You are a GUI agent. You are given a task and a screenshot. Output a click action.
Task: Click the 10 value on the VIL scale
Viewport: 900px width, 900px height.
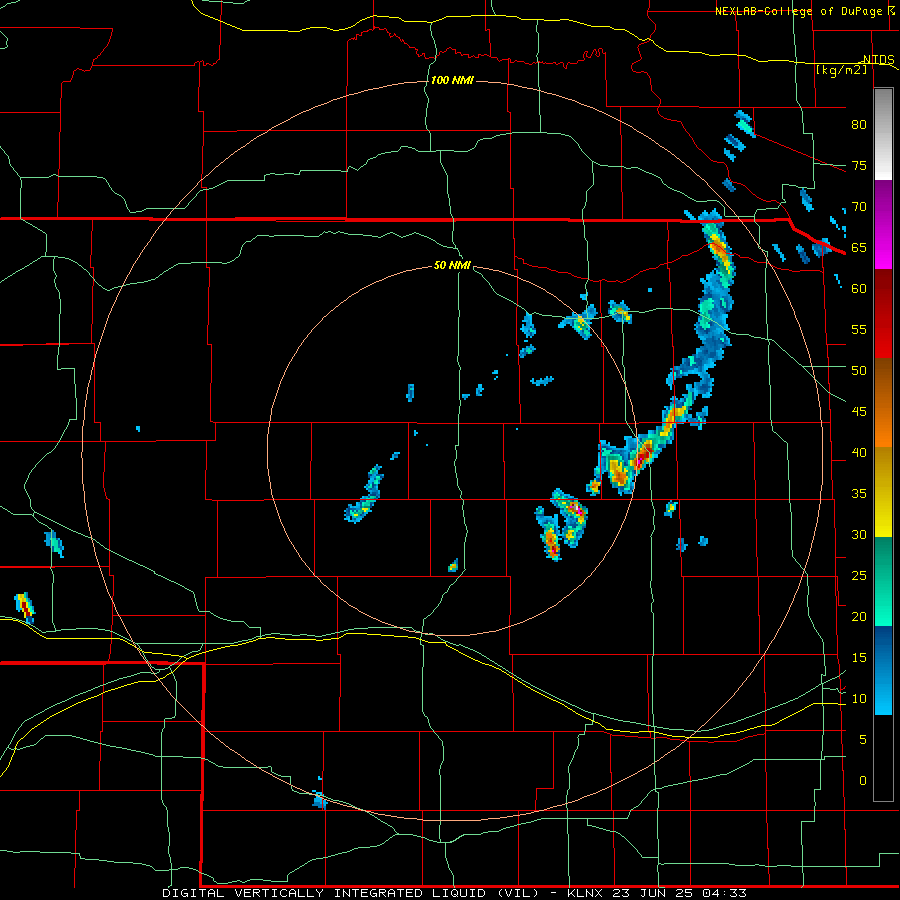(859, 699)
